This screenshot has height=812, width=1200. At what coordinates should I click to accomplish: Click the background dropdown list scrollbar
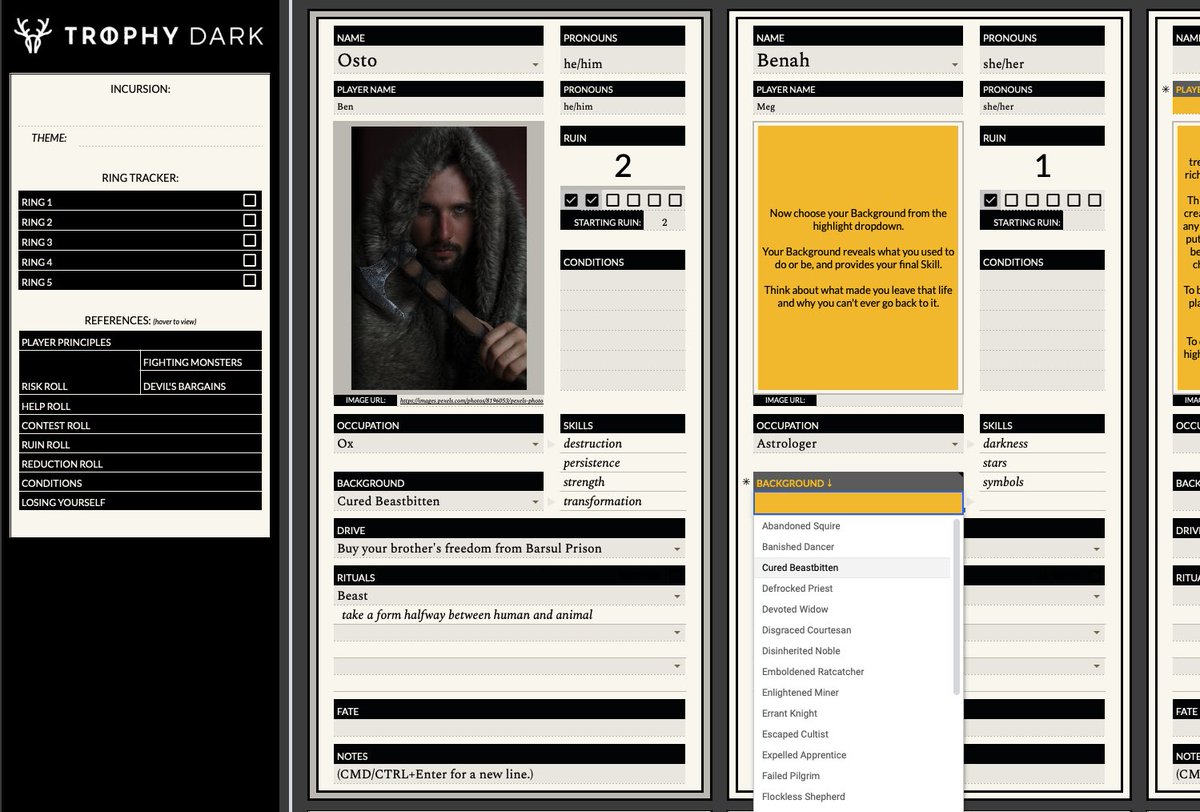pos(956,605)
